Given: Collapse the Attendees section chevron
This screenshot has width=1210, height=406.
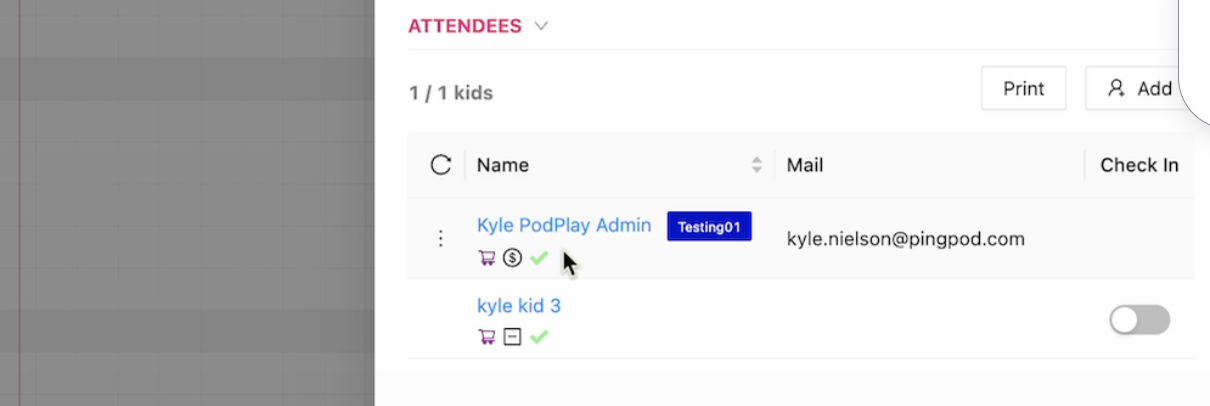Looking at the screenshot, I should 541,26.
